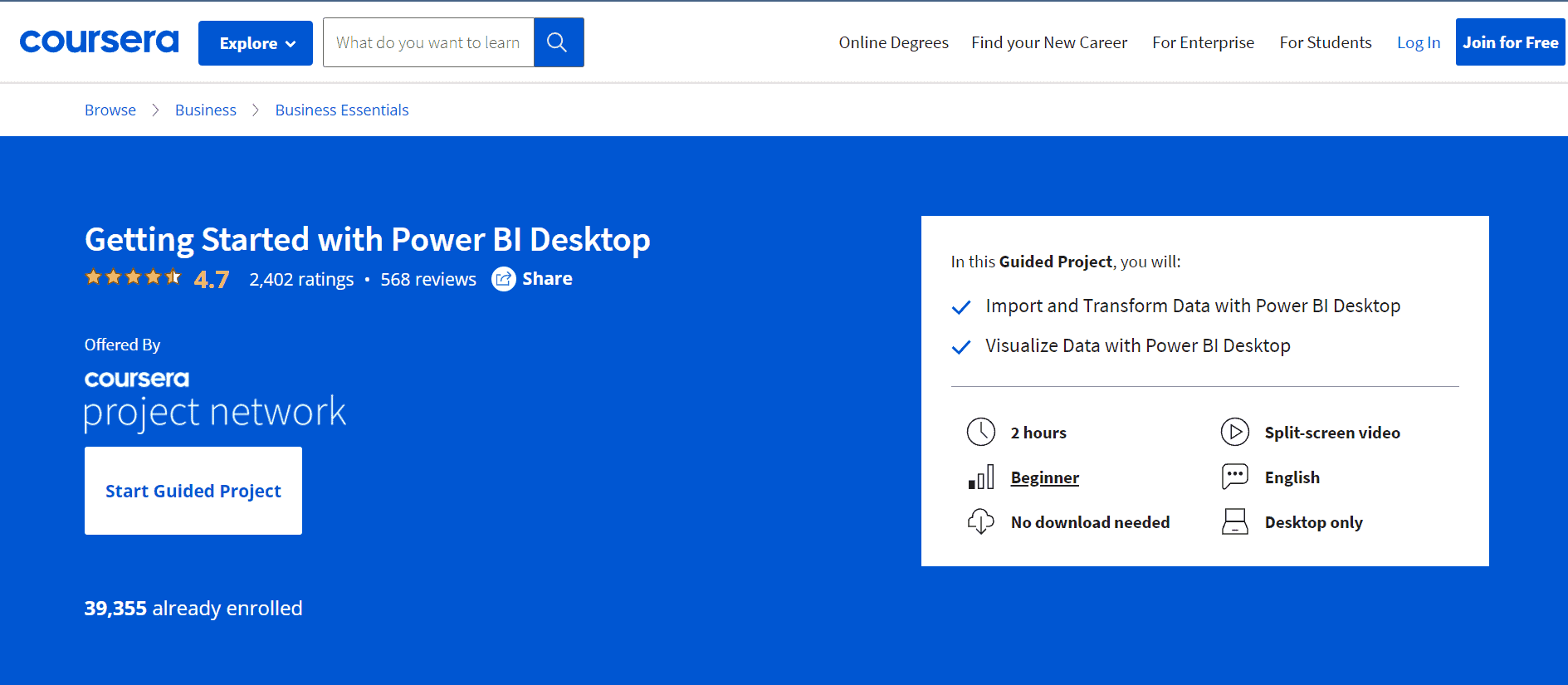The height and width of the screenshot is (685, 1568).
Task: Click 'Import and Transform Data with Power BI Desktop' text
Action: point(1193,306)
